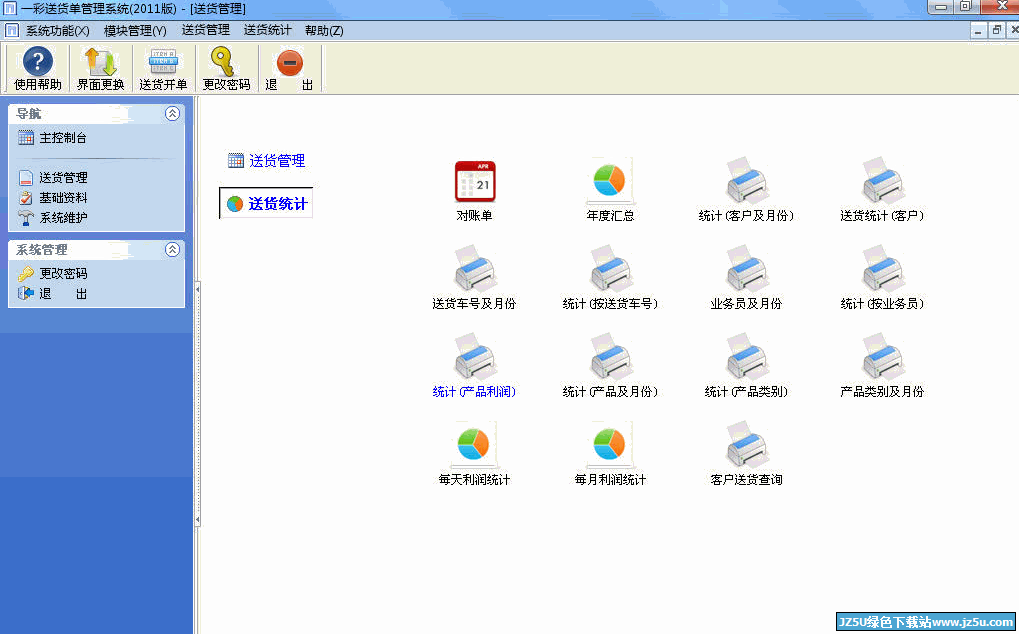The image size is (1019, 634).
Task: Click the 客户送货查询 printer icon
Action: coord(746,444)
